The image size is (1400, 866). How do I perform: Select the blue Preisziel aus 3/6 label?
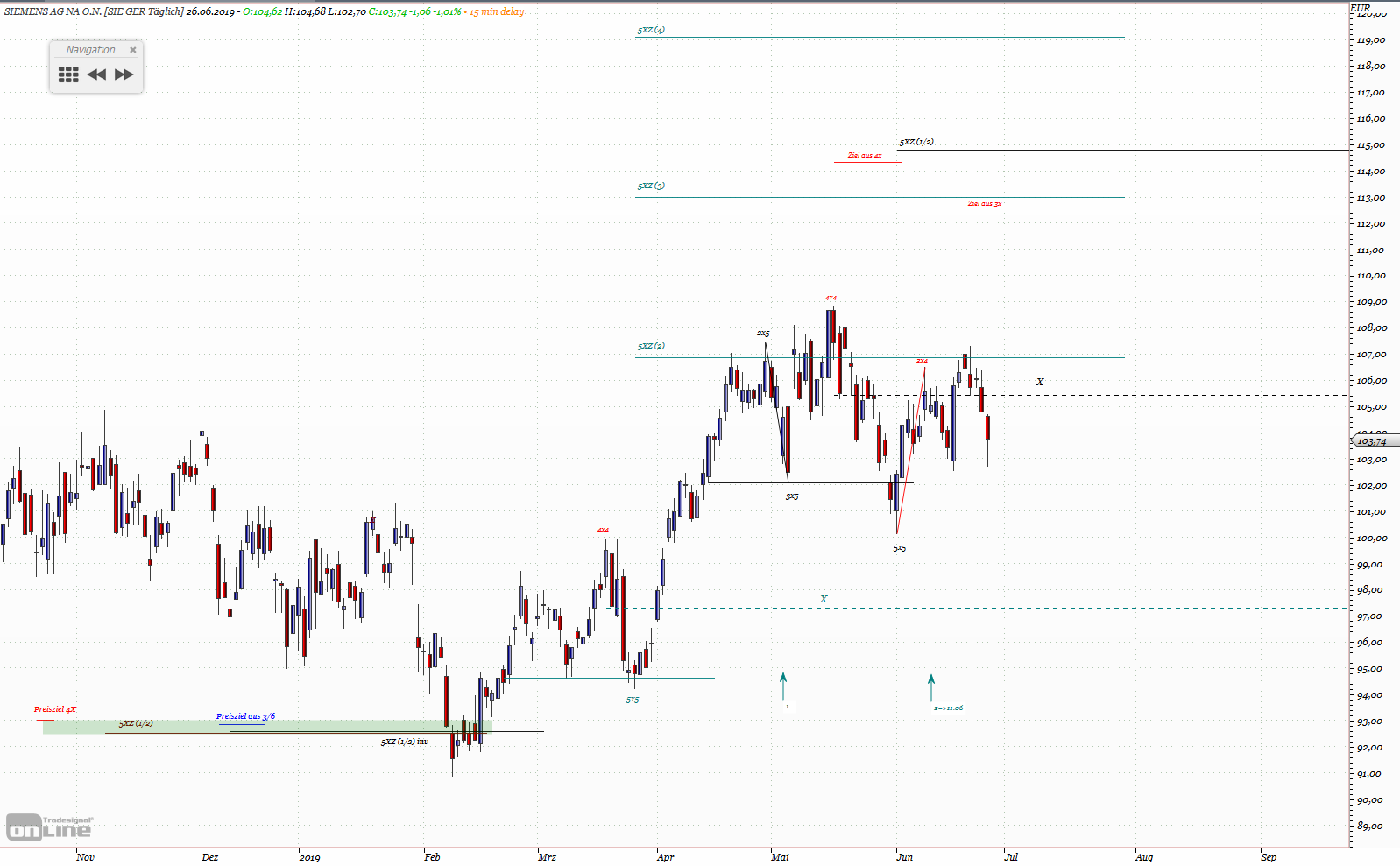245,716
